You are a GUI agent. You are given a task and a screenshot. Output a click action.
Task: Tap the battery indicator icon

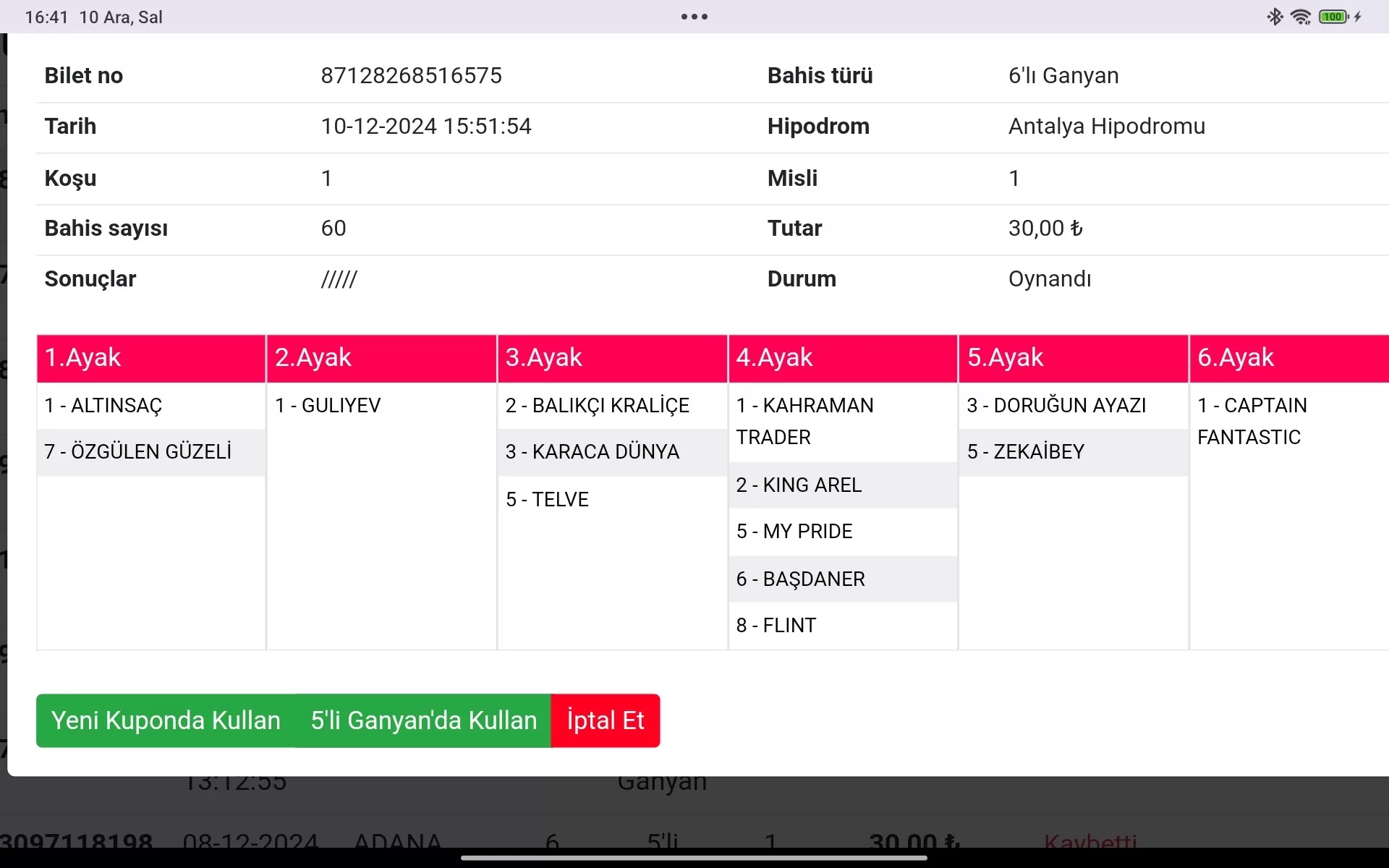[x=1333, y=17]
